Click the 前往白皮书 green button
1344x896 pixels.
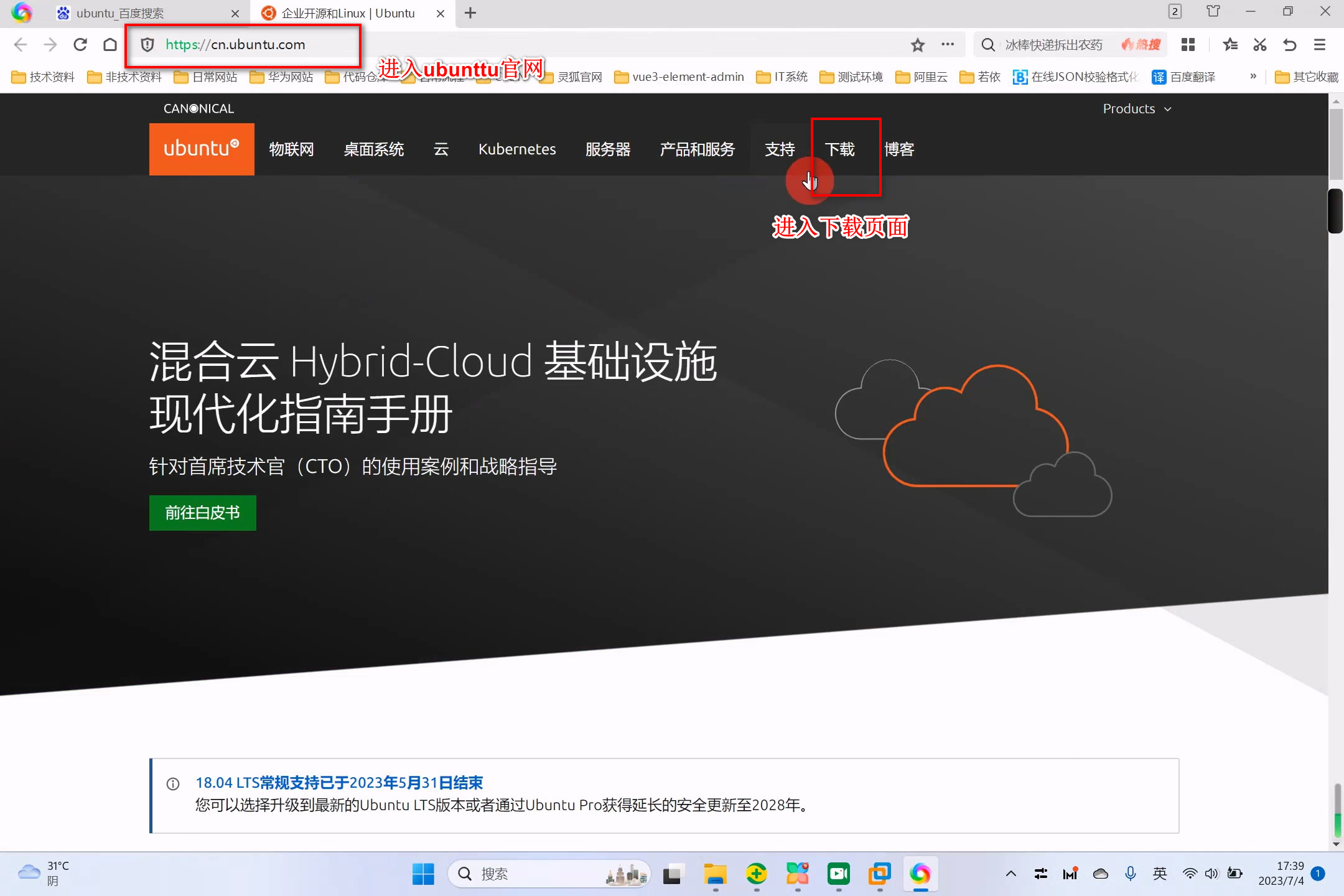point(202,513)
